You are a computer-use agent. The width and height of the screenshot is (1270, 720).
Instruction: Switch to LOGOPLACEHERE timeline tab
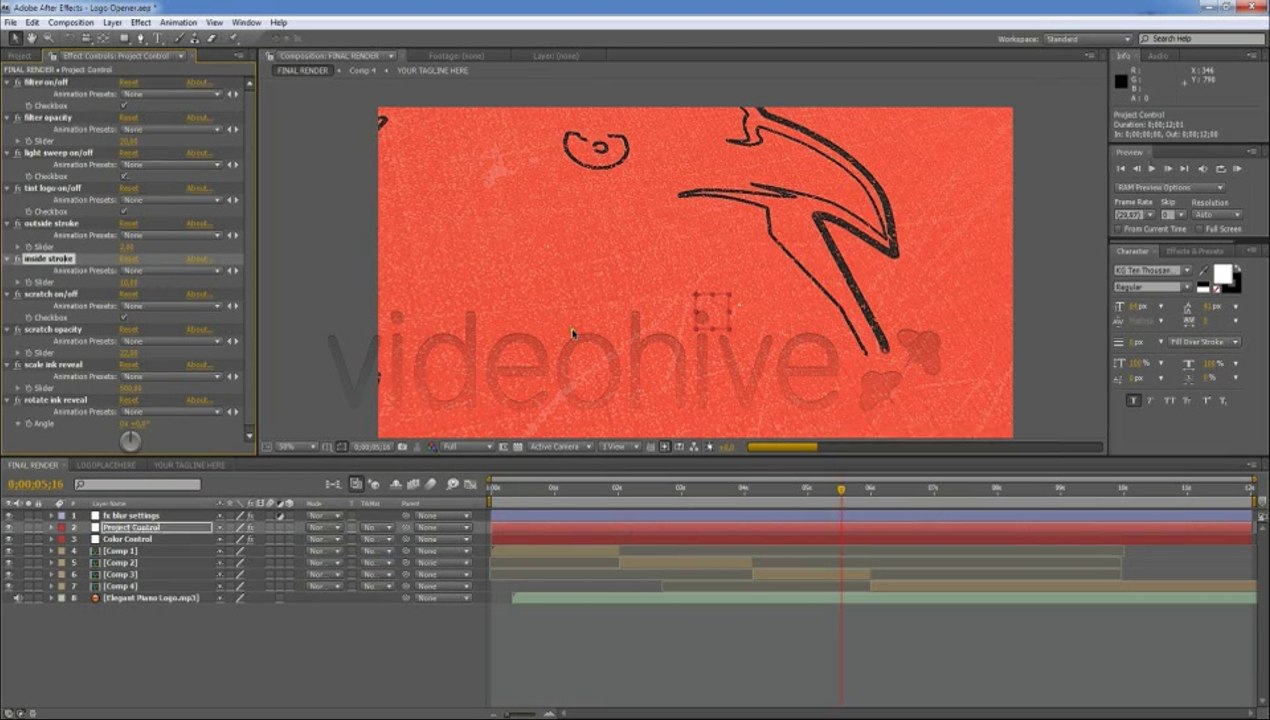[106, 465]
